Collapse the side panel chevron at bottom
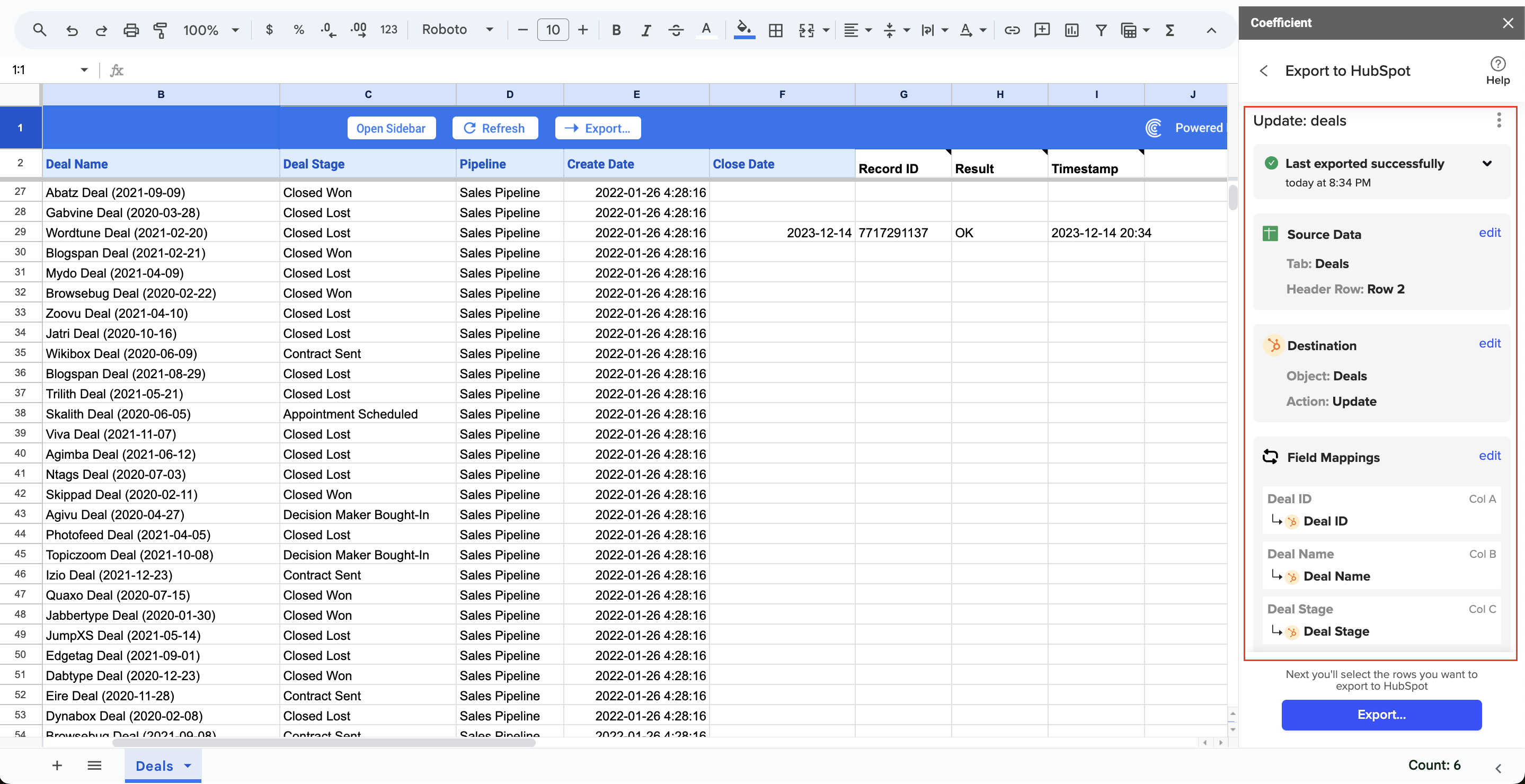The height and width of the screenshot is (784, 1525). coord(1499,769)
